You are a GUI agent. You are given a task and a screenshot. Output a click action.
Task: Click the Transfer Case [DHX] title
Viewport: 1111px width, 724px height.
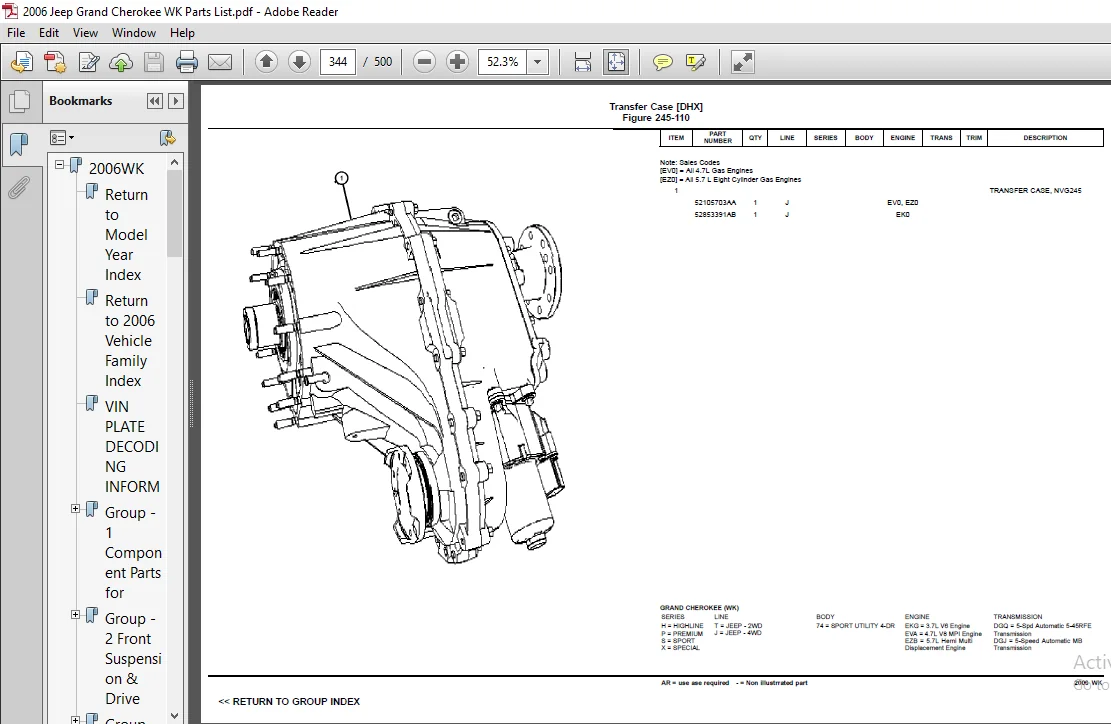tap(656, 107)
